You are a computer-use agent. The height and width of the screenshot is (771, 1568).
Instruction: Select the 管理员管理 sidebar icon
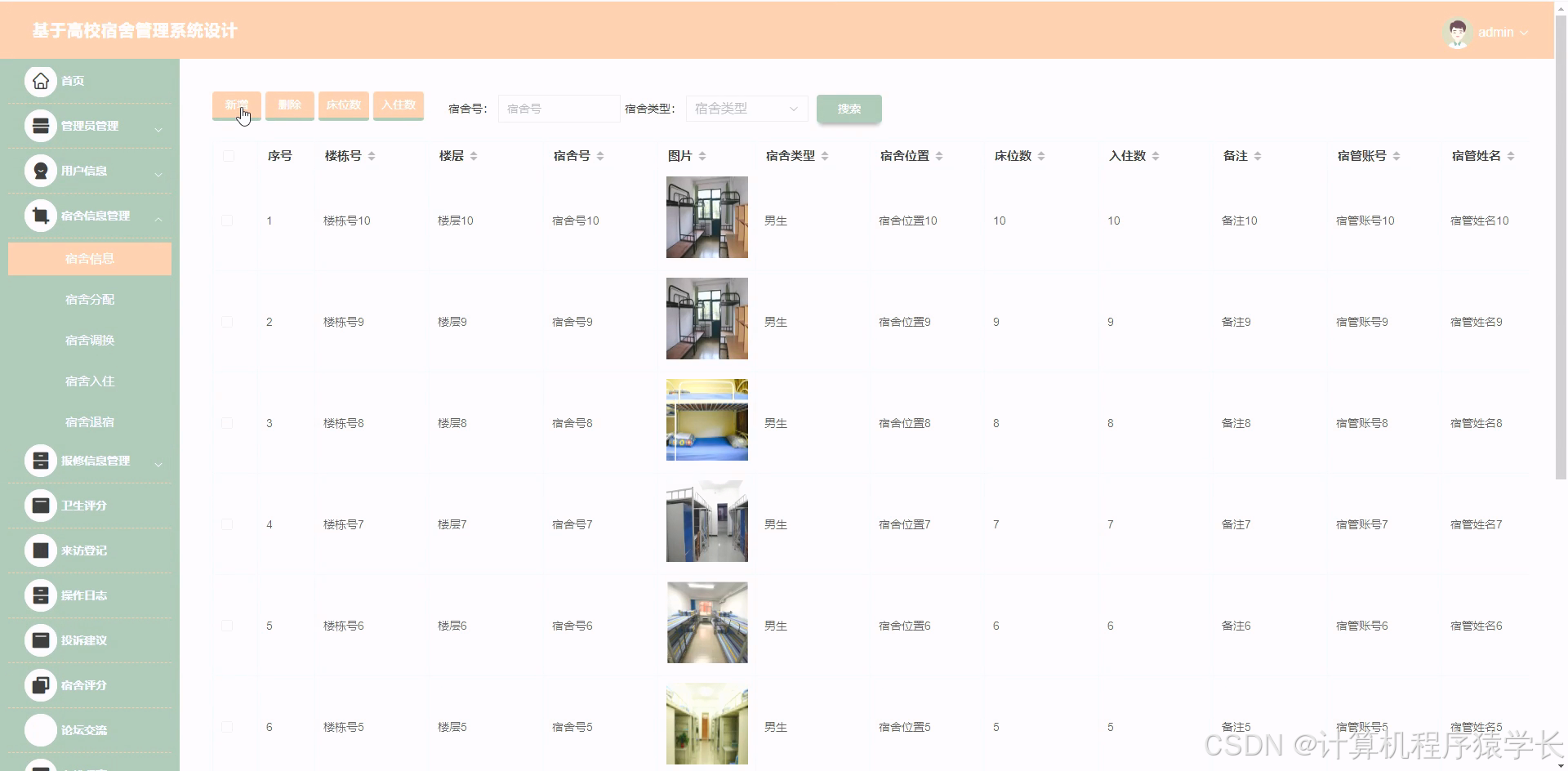pyautogui.click(x=40, y=126)
